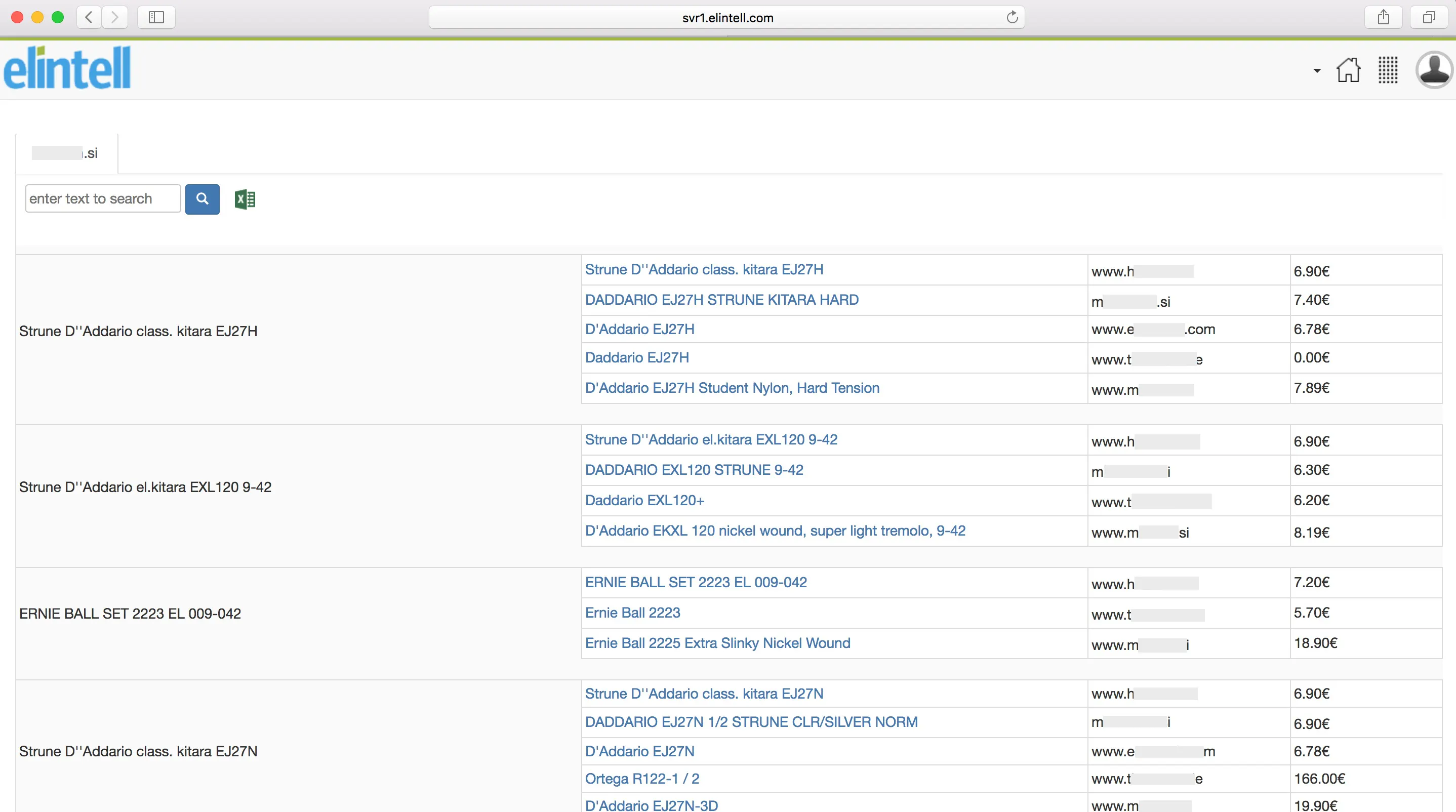Open 'DADDARIO EXL120 STRUNE 9-42' link
The height and width of the screenshot is (812, 1456).
click(x=694, y=470)
